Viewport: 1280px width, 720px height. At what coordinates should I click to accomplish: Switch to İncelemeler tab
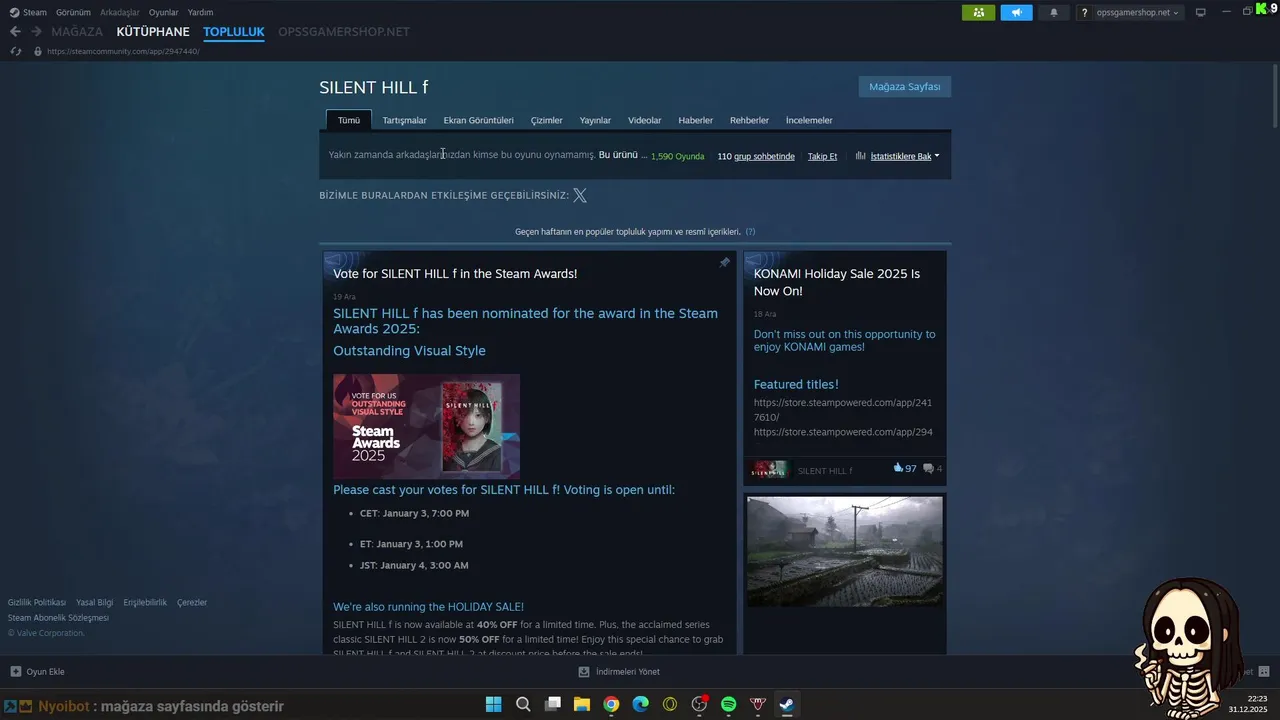809,120
